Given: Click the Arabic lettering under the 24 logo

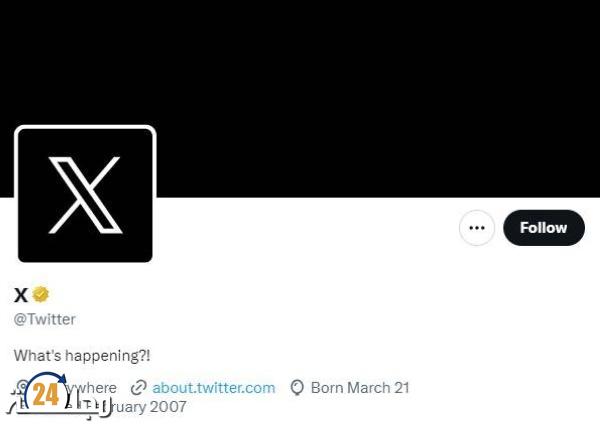Looking at the screenshot, I should tap(57, 409).
